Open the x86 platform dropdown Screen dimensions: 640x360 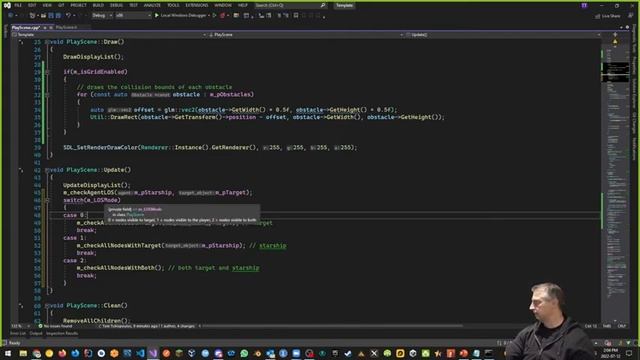click(133, 16)
